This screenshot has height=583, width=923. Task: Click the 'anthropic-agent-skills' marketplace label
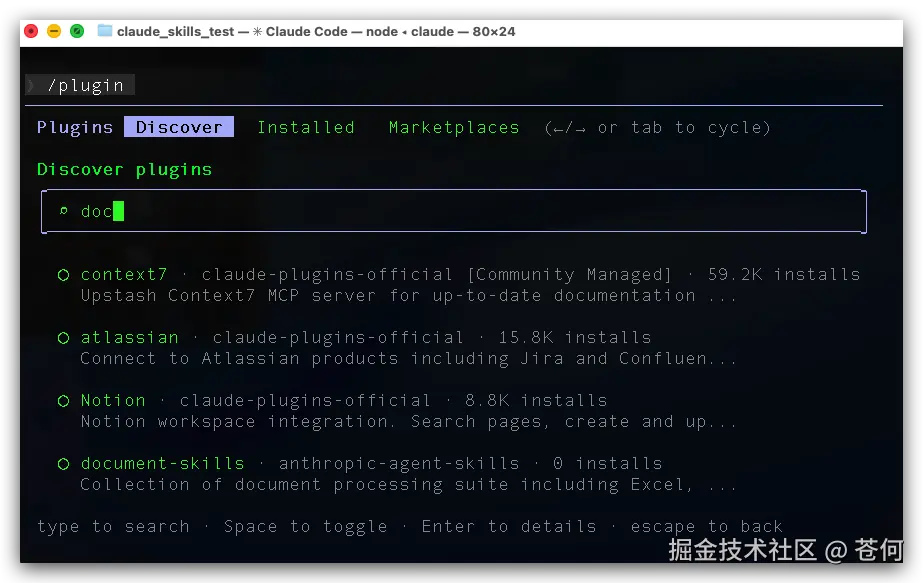pos(399,463)
